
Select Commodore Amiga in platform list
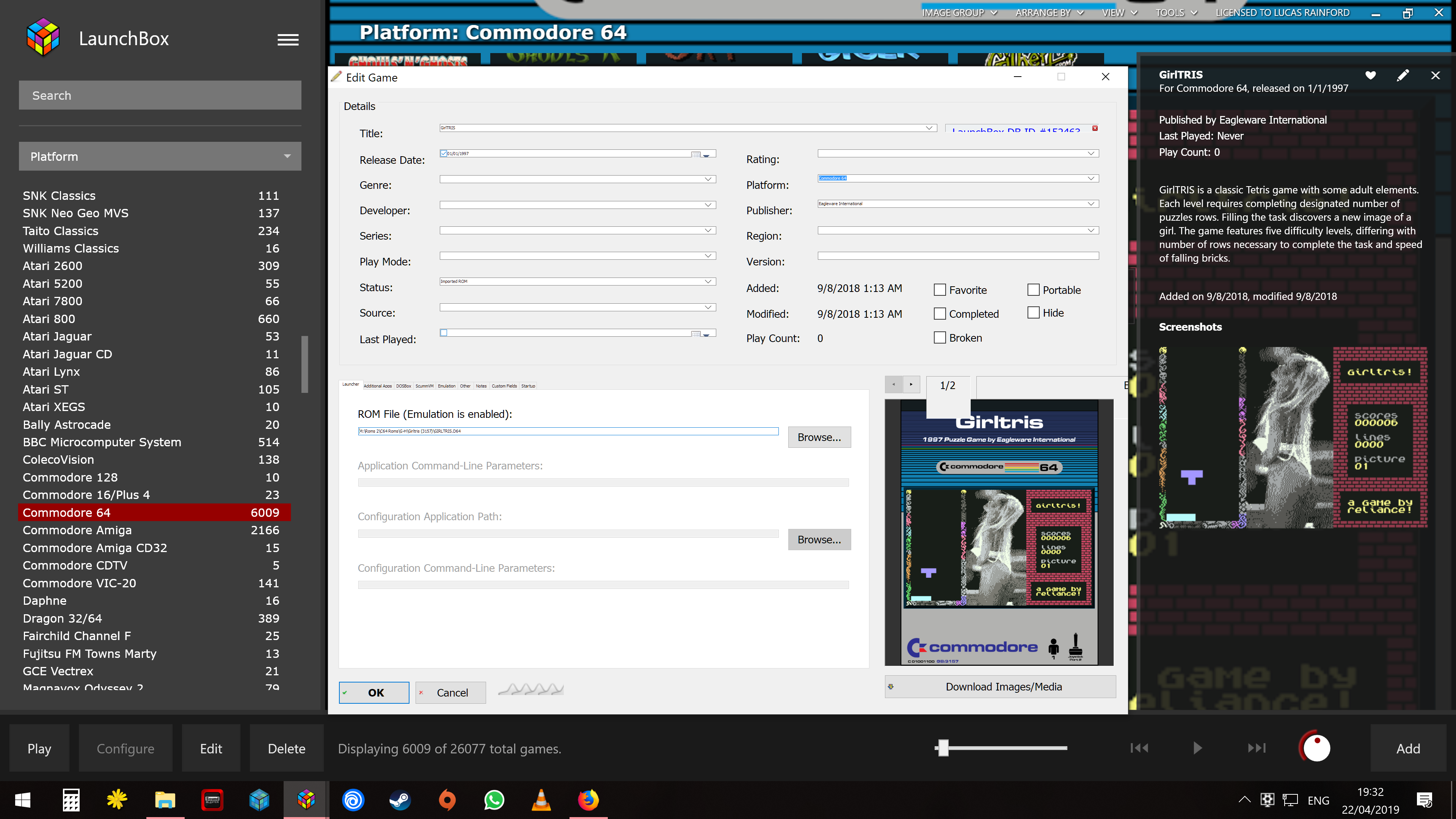pos(154,530)
